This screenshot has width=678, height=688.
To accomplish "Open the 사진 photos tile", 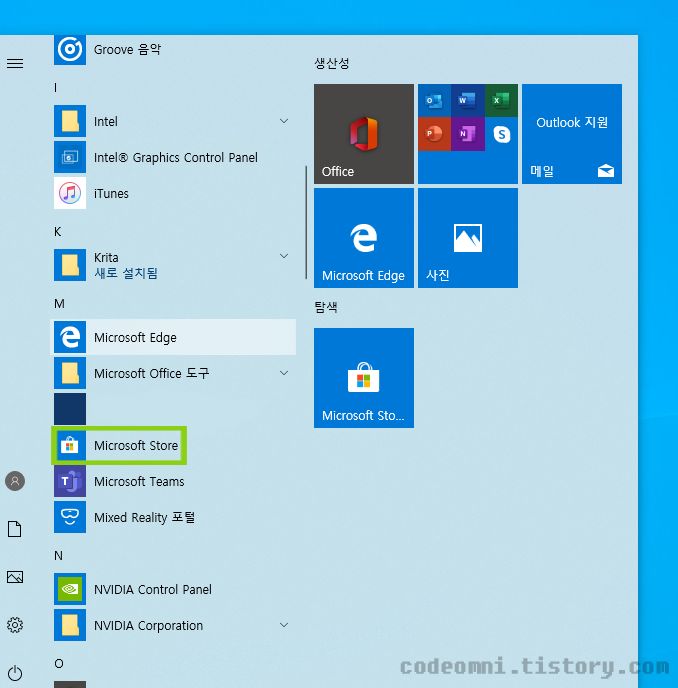I will click(x=468, y=238).
